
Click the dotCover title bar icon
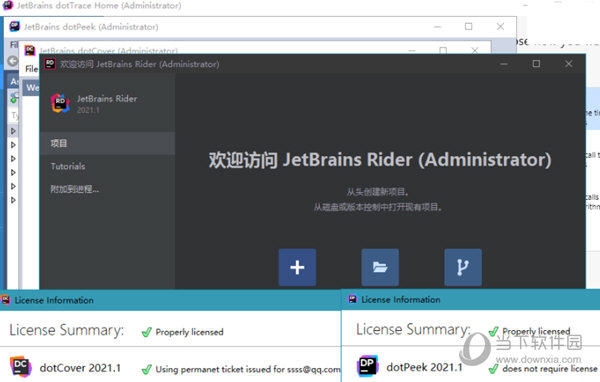click(x=30, y=50)
